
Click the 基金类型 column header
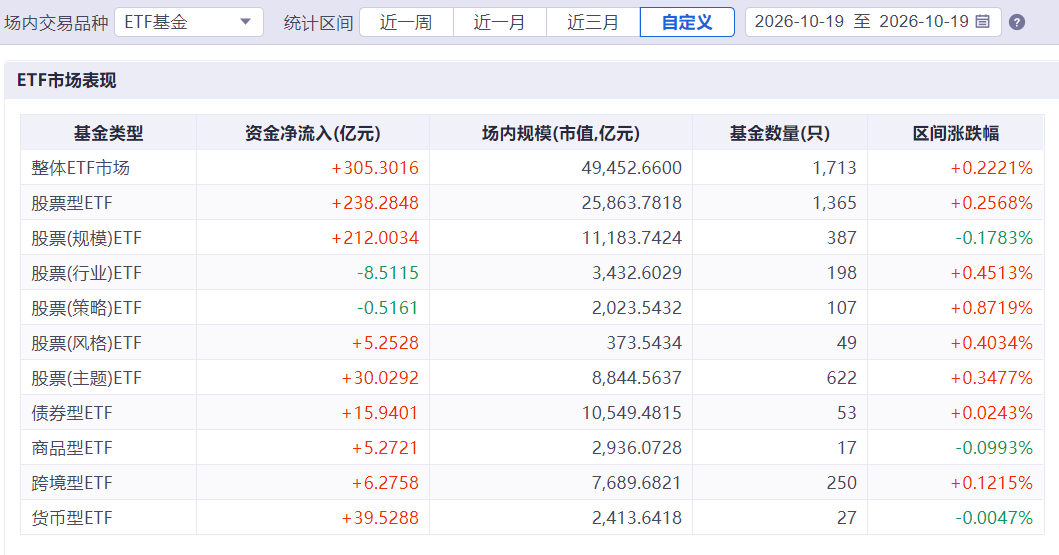tap(109, 133)
